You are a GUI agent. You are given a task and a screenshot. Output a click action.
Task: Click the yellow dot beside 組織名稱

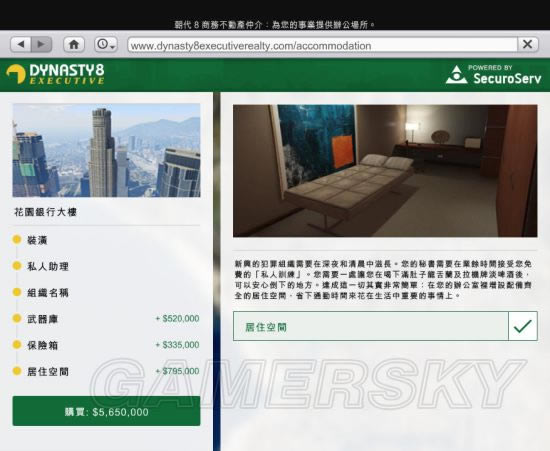16,292
